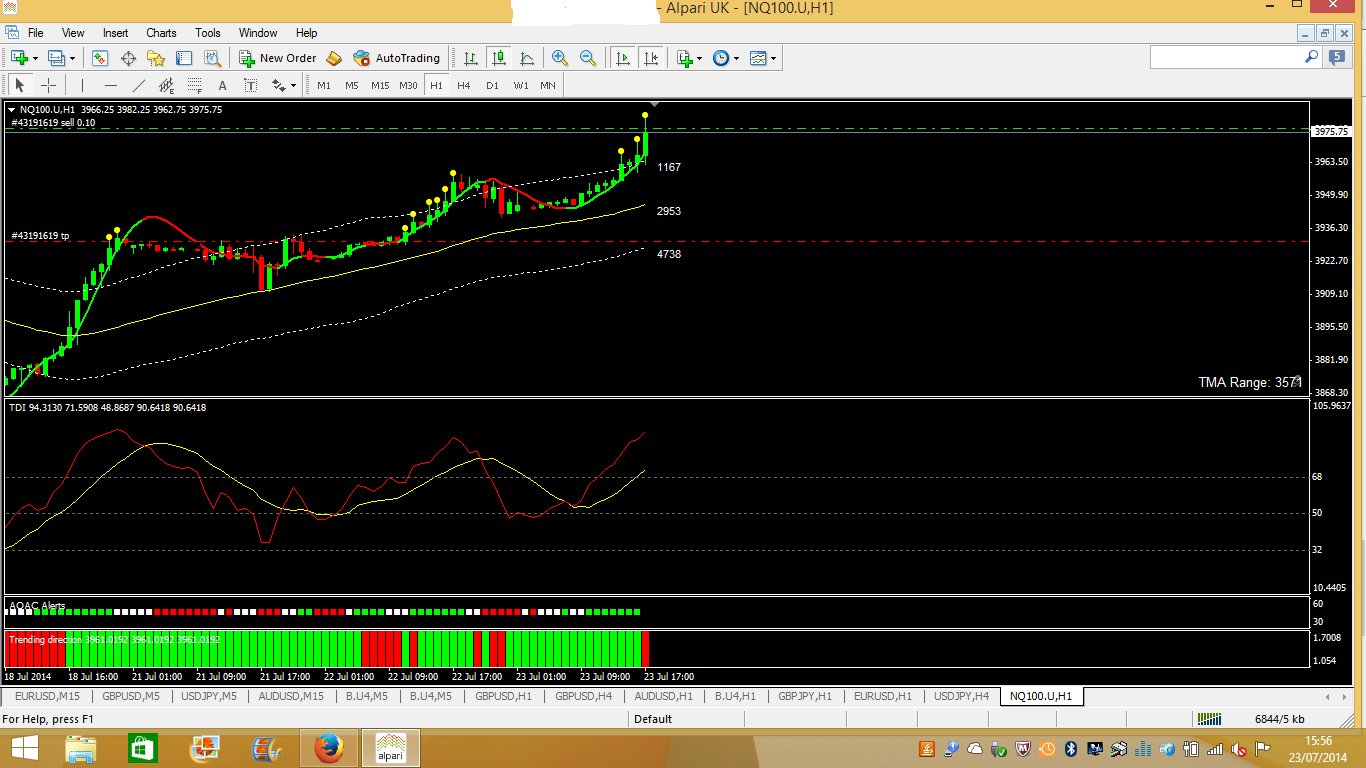The width and height of the screenshot is (1366, 768).
Task: Select the crosshair tool
Action: (47, 85)
